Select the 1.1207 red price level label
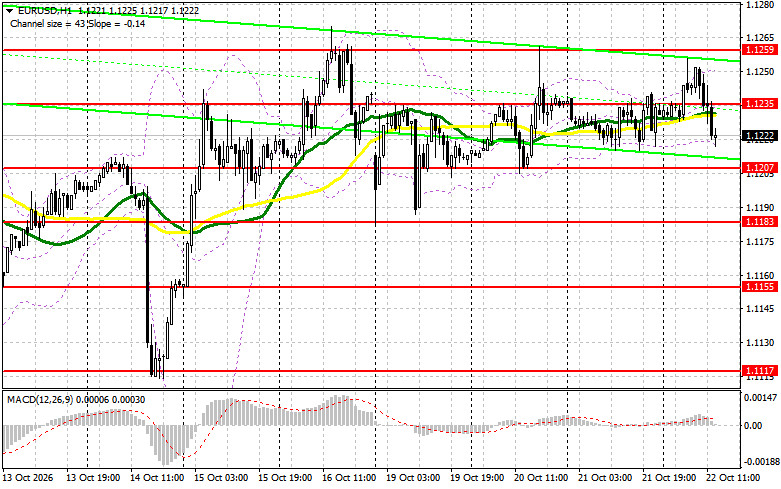 pyautogui.click(x=760, y=168)
